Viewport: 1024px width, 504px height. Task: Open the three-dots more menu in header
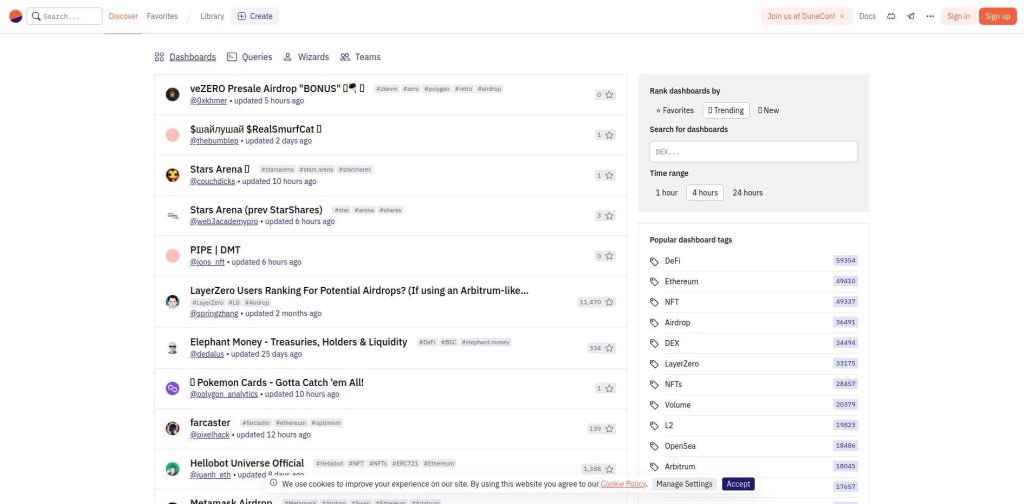point(930,16)
